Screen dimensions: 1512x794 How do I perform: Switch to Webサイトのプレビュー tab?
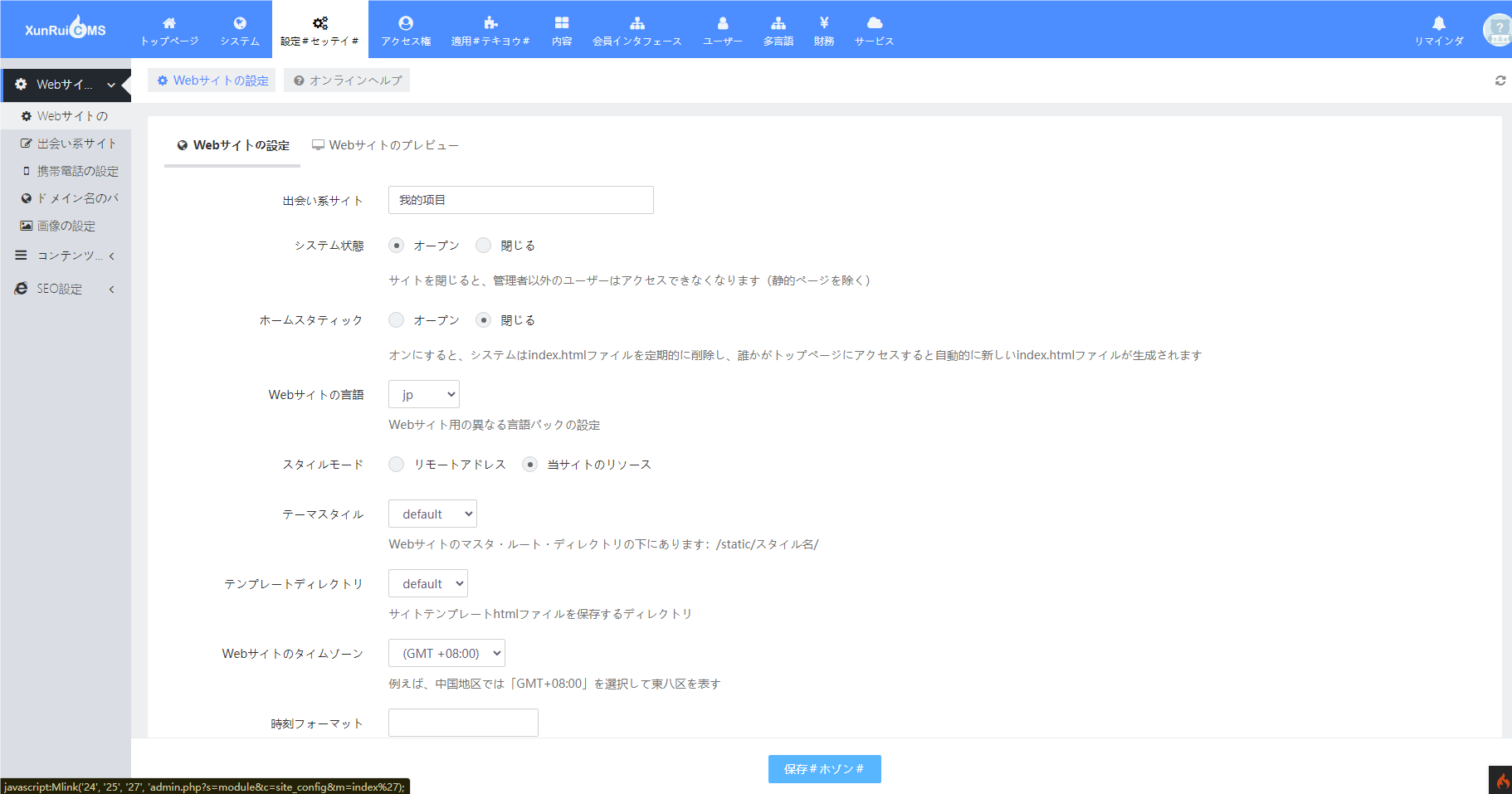(385, 145)
